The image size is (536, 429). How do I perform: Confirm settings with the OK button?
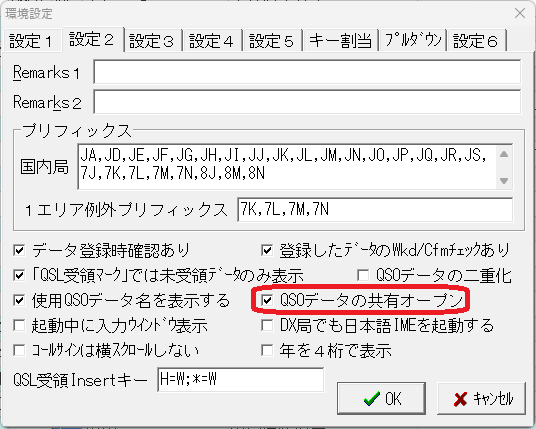(x=381, y=399)
